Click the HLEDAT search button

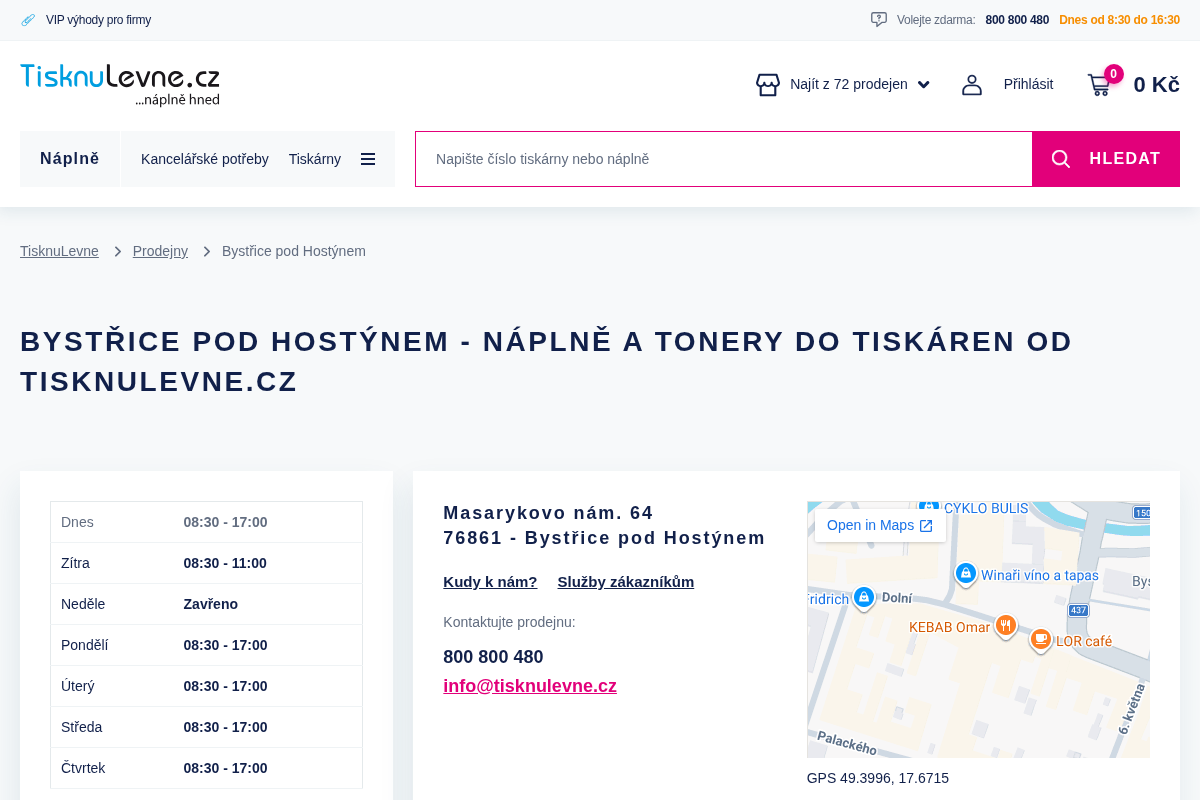[x=1106, y=159]
